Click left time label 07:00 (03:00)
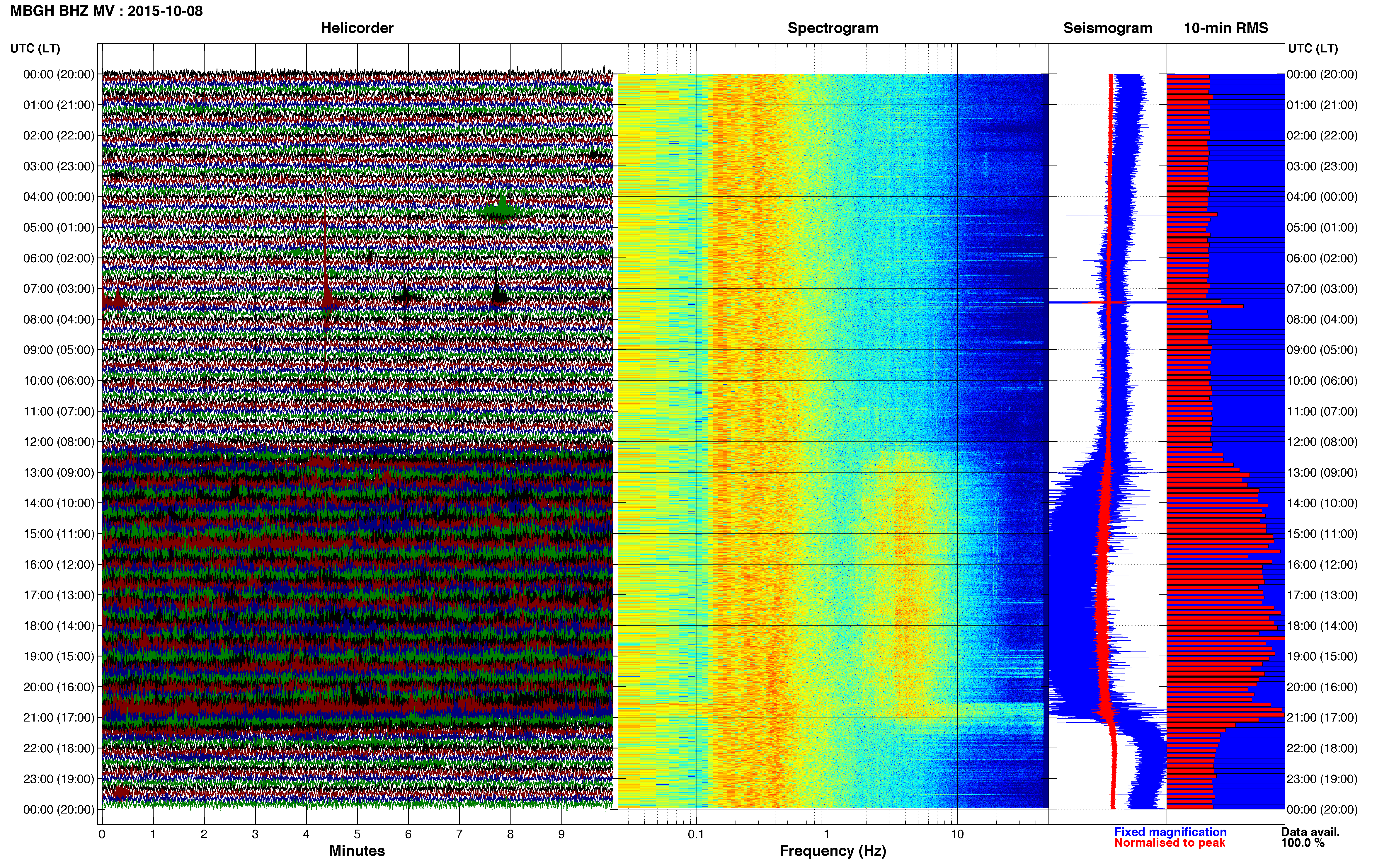This screenshot has width=1389, height=868. tap(59, 289)
